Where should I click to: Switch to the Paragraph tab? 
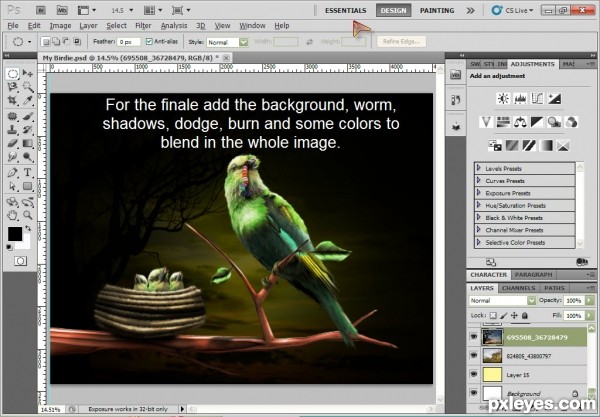[533, 275]
